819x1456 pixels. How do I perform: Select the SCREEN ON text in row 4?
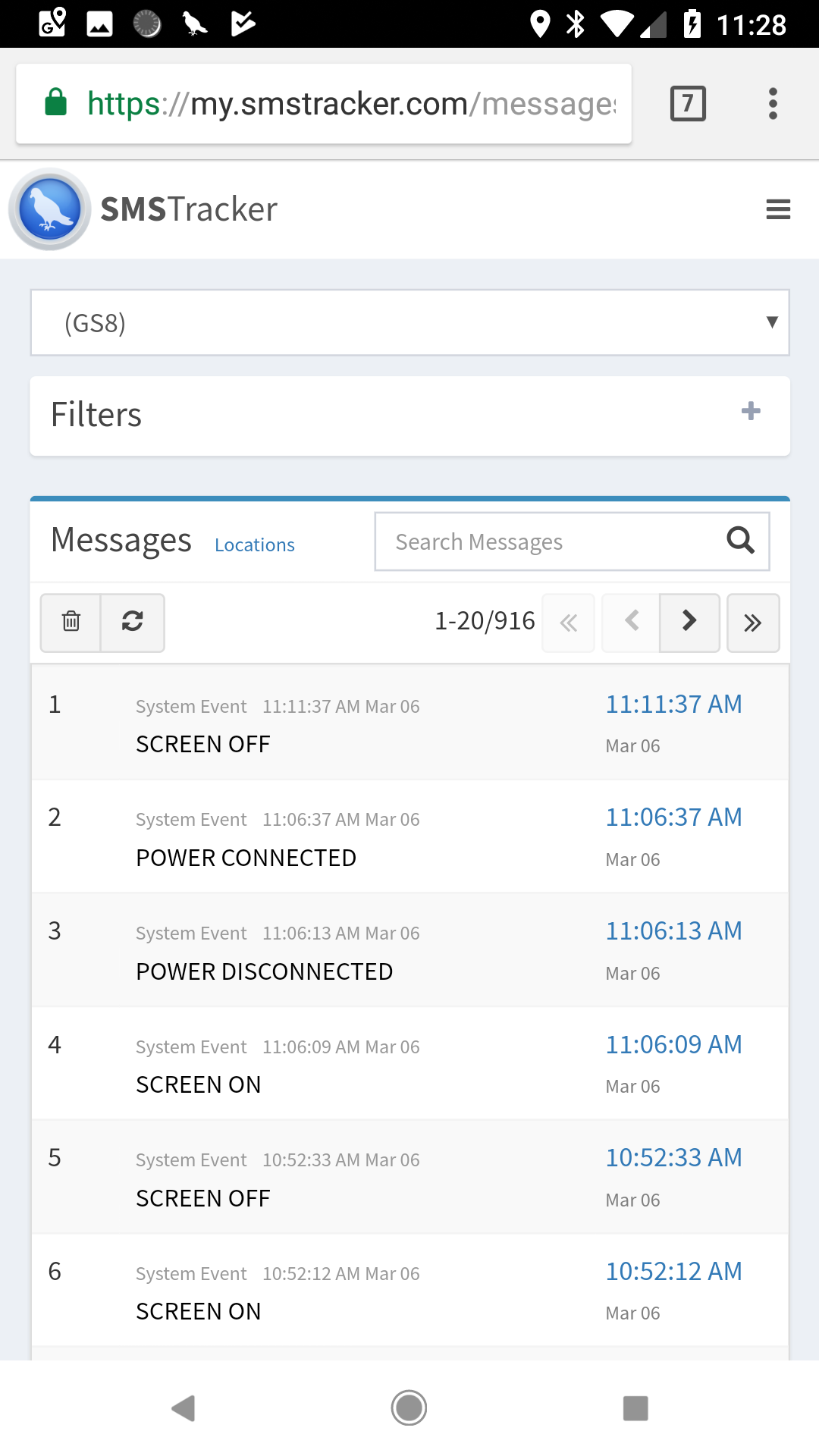pyautogui.click(x=198, y=1084)
